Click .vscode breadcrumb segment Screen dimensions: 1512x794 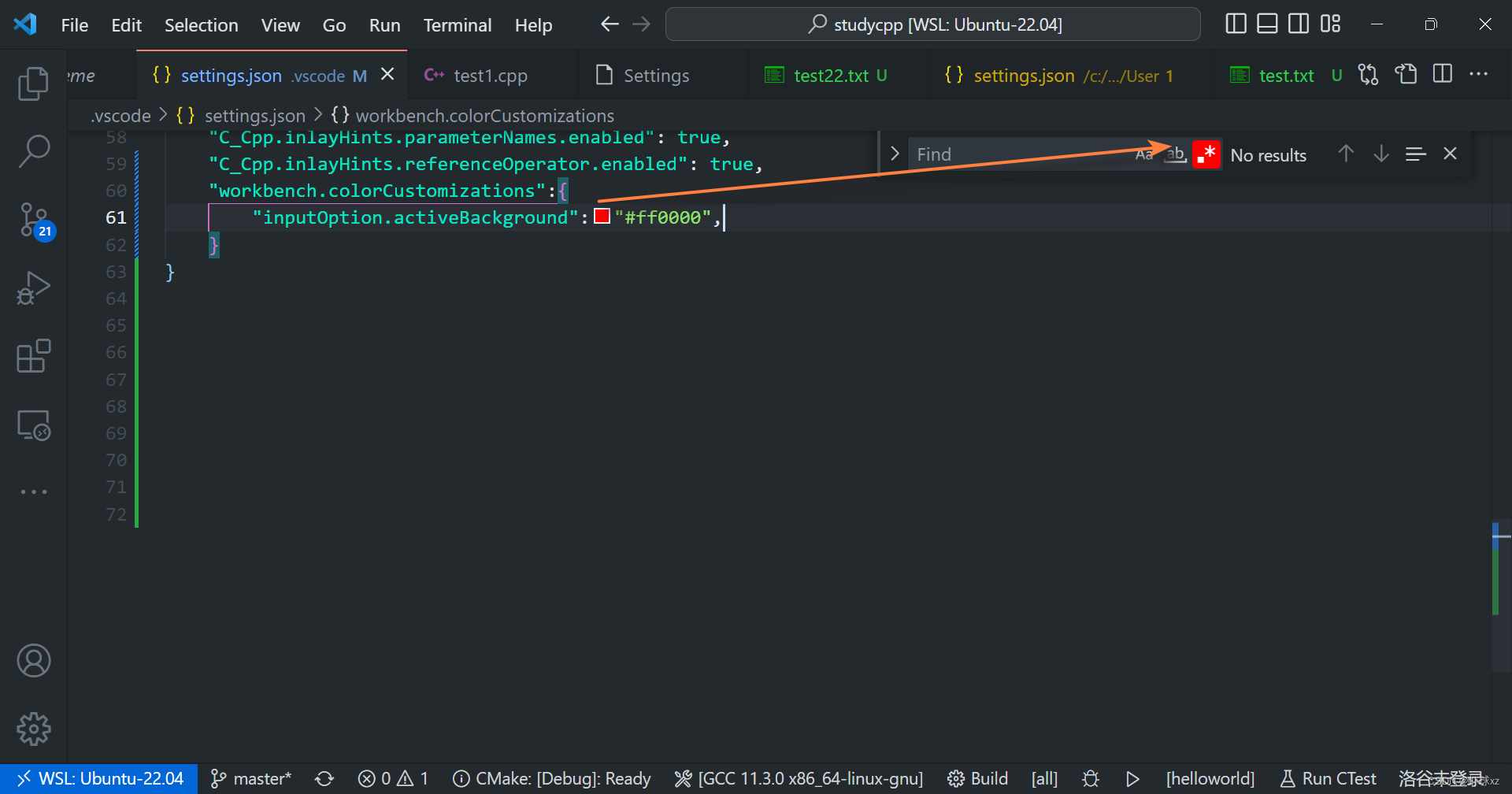tap(120, 115)
